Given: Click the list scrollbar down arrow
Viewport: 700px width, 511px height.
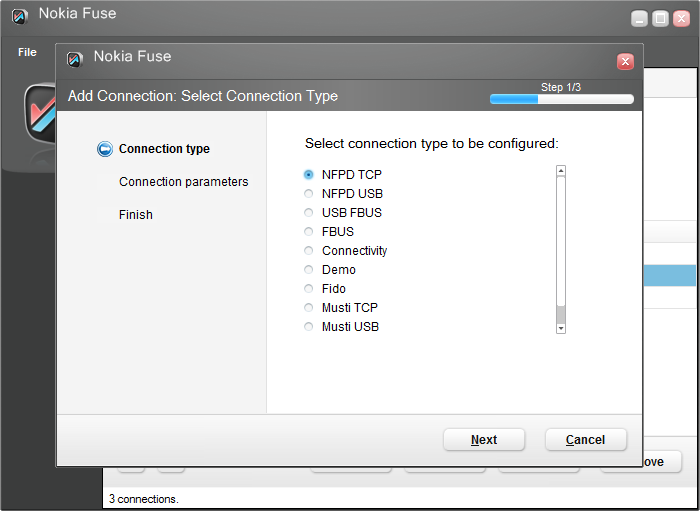Looking at the screenshot, I should click(561, 328).
